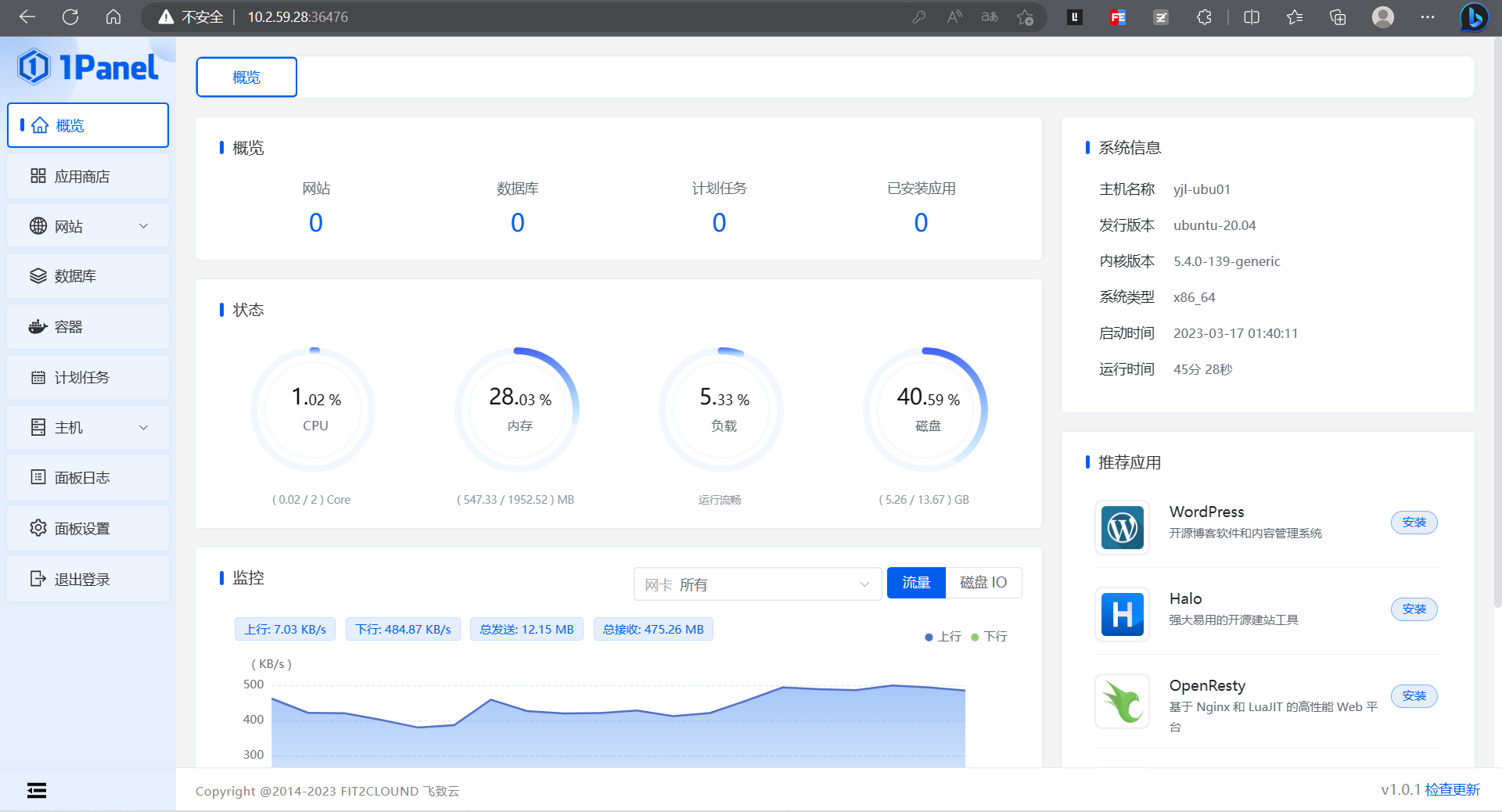
Task: Click the 上行: 7.03 KB/s tag
Action: [x=285, y=629]
